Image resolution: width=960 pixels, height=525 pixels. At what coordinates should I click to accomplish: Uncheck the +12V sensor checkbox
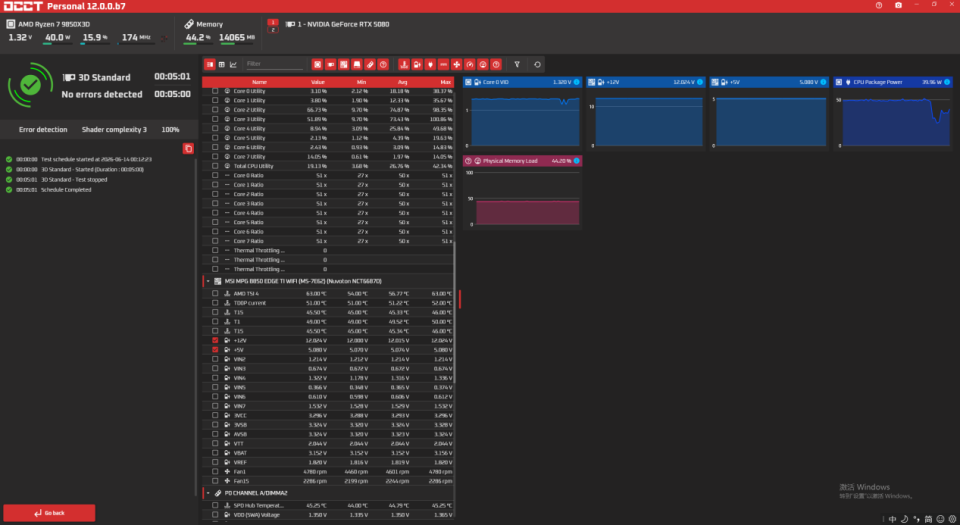tap(215, 340)
